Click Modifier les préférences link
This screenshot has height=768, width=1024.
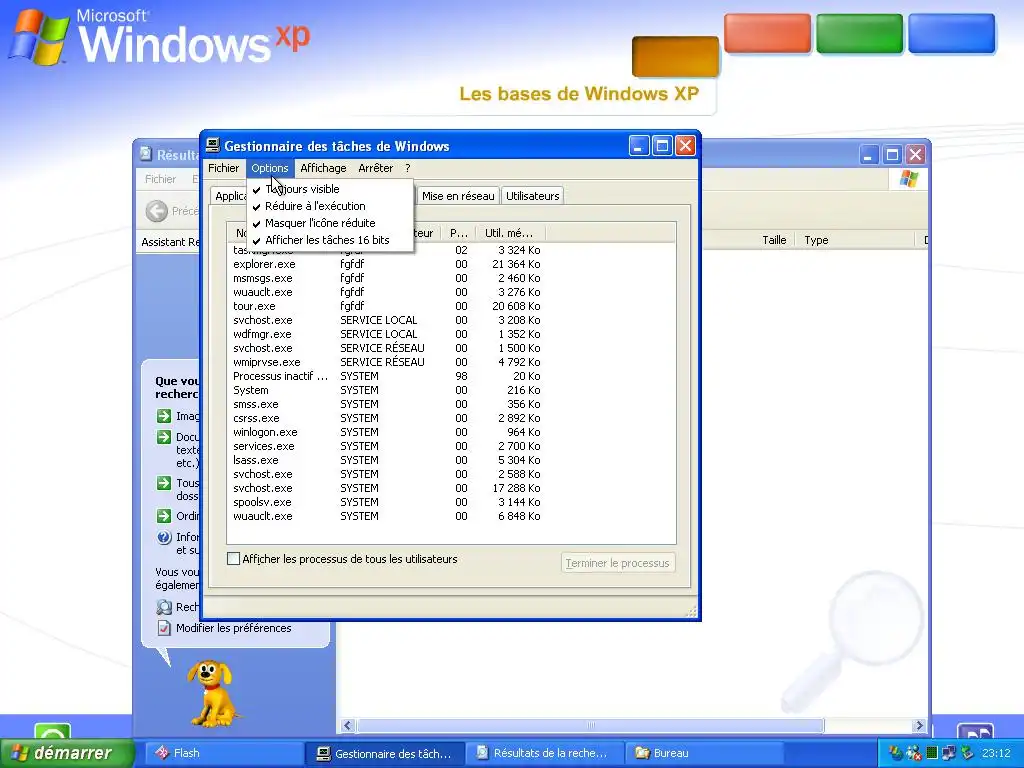pos(234,628)
